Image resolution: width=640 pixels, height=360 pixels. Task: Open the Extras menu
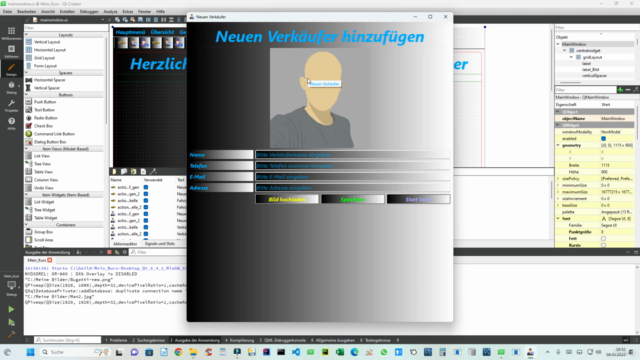pos(128,11)
